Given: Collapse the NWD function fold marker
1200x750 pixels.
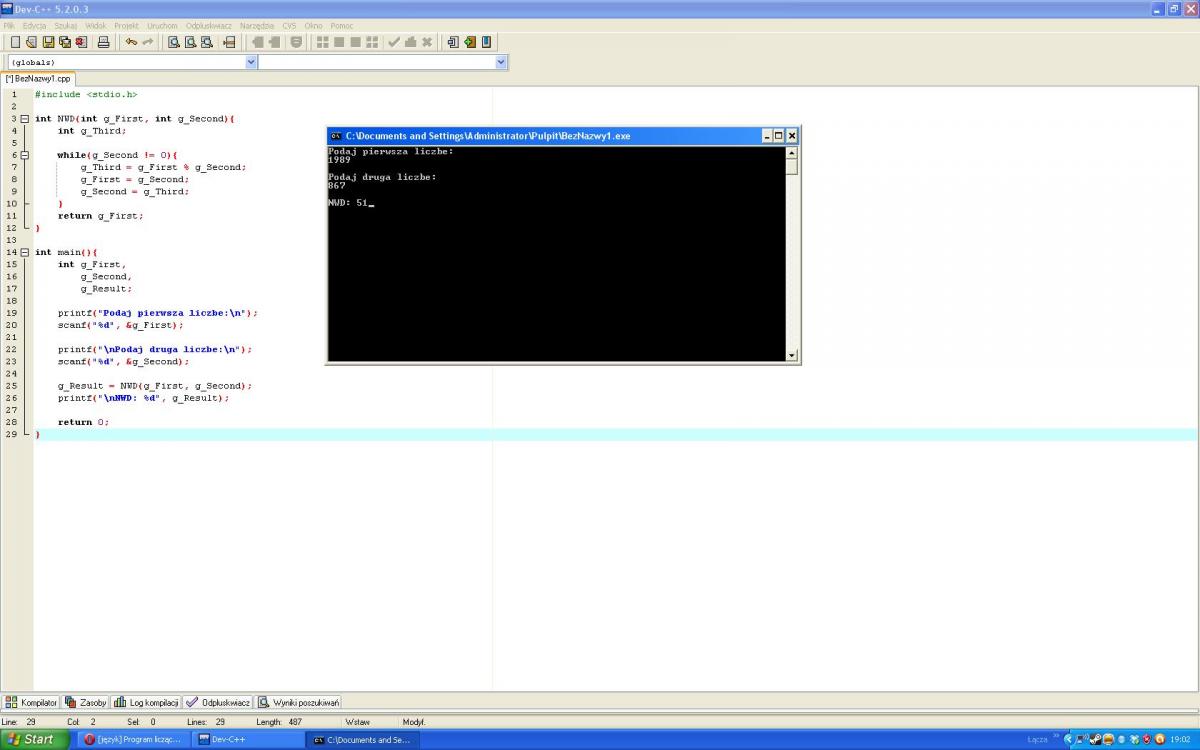Looking at the screenshot, I should click(x=25, y=119).
